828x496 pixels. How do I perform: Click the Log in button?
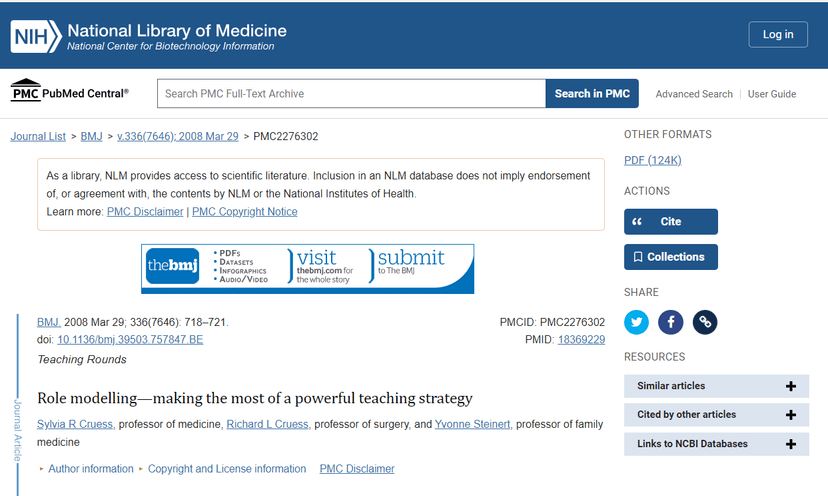(777, 34)
